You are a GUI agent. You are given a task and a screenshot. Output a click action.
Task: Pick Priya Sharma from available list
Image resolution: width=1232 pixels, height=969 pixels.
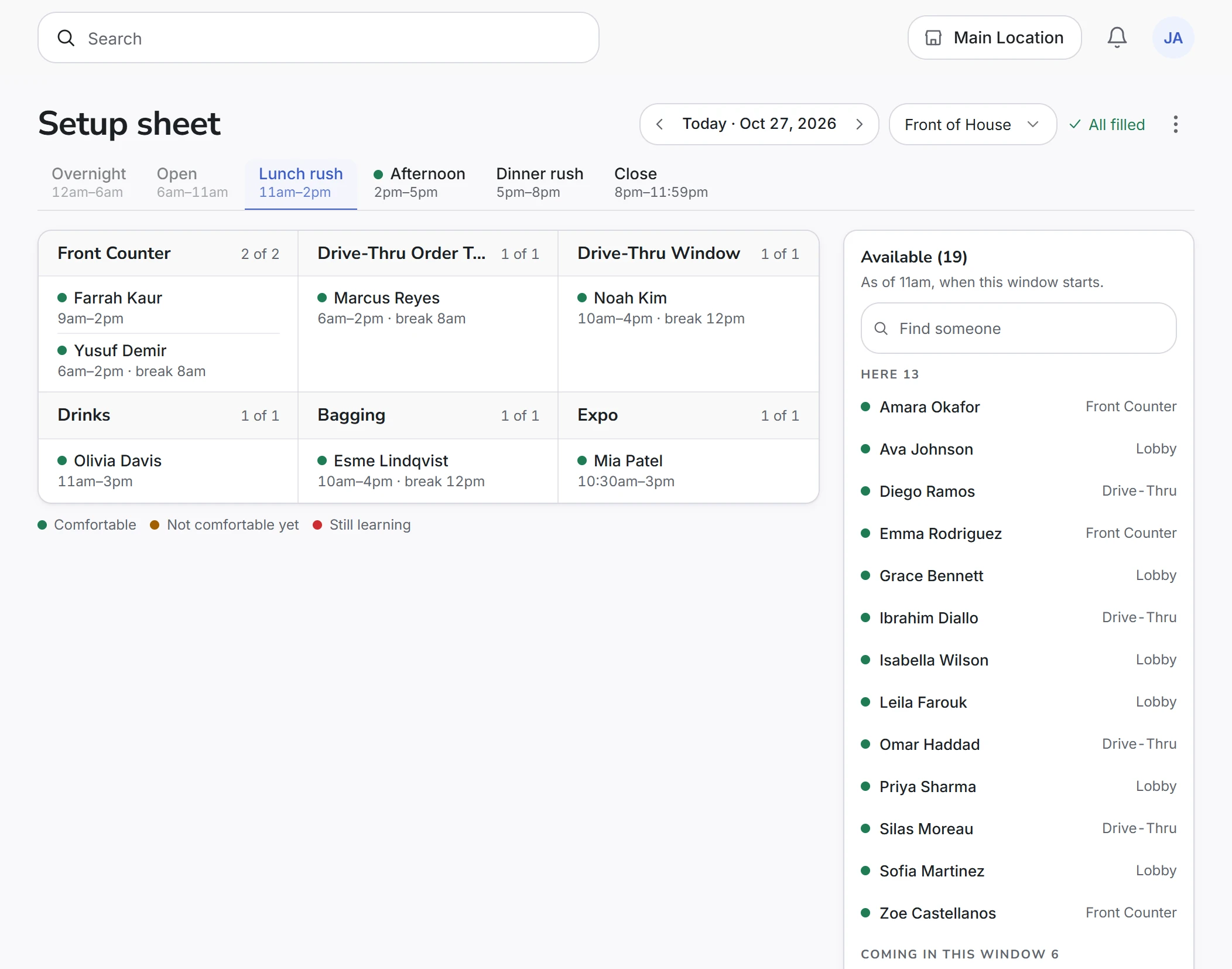click(1018, 787)
